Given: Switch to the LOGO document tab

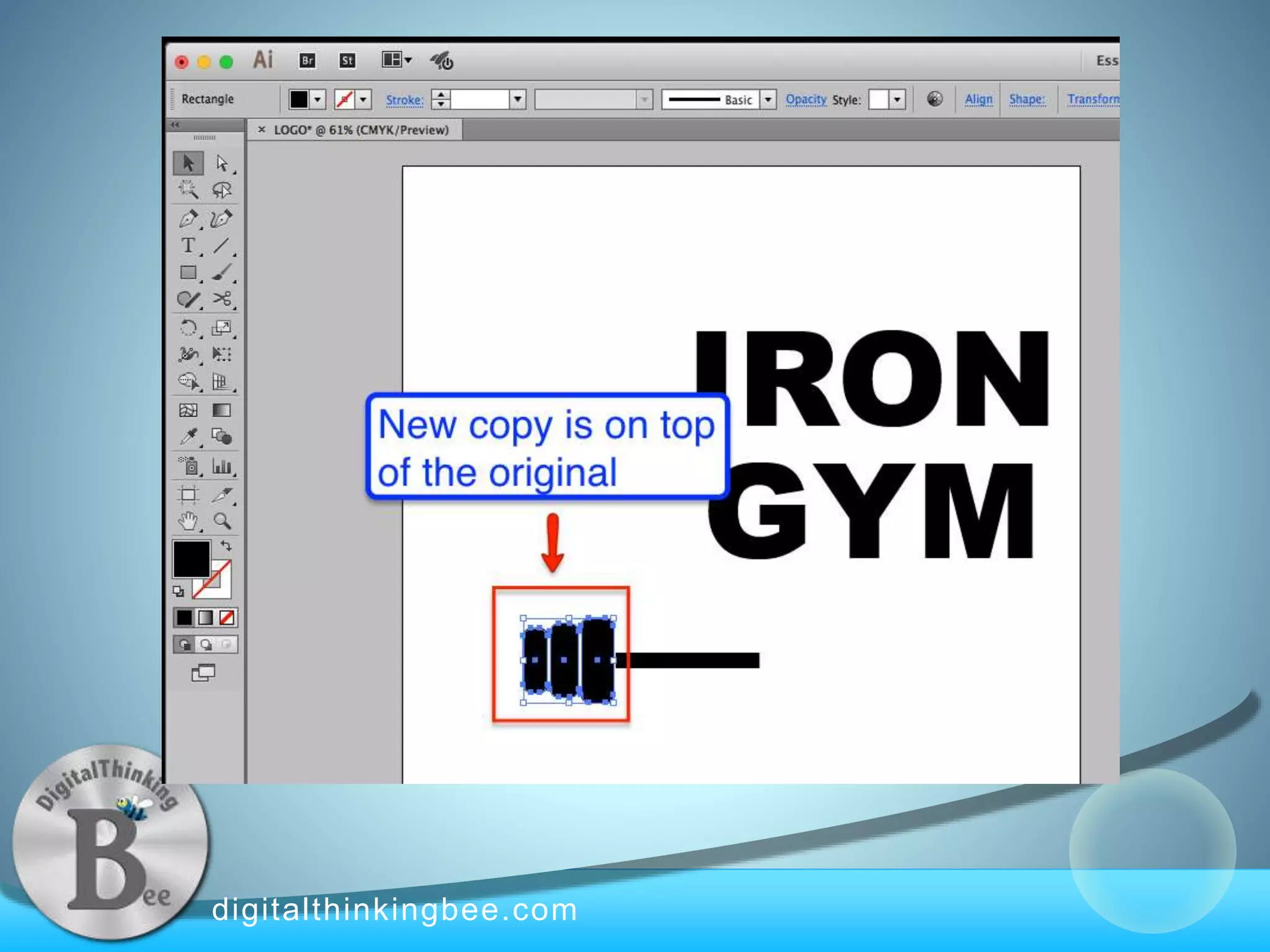Looking at the screenshot, I should (361, 130).
